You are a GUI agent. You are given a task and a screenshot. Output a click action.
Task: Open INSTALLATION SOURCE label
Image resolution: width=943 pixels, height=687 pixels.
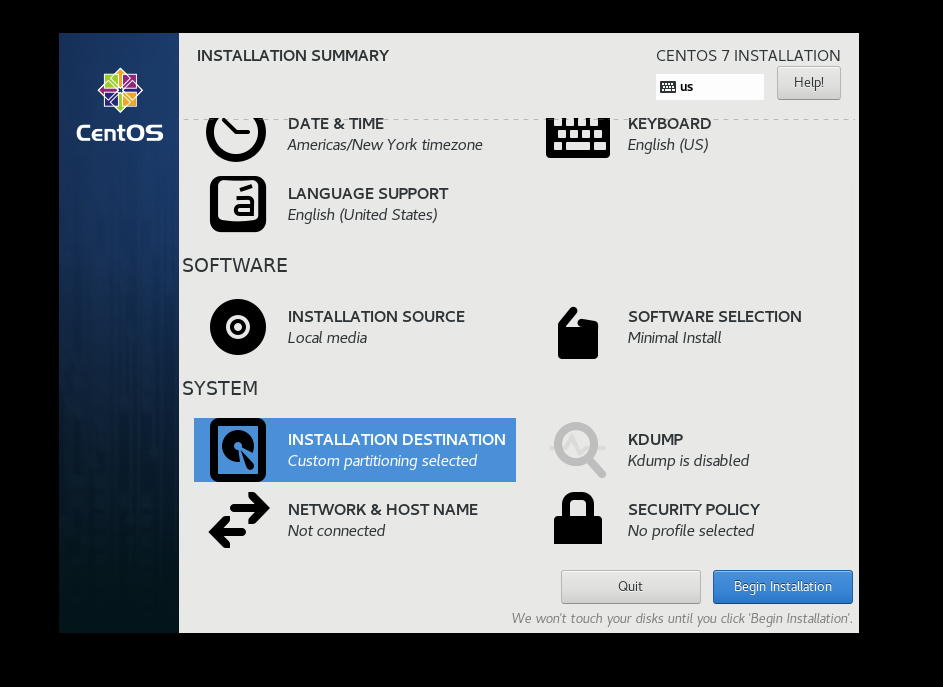376,316
